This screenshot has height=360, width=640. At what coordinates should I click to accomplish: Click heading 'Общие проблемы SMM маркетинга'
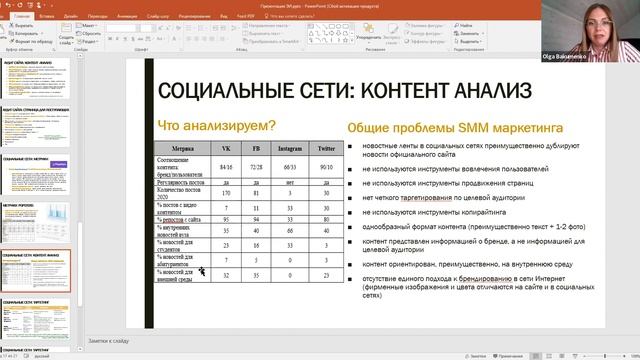[x=455, y=128]
